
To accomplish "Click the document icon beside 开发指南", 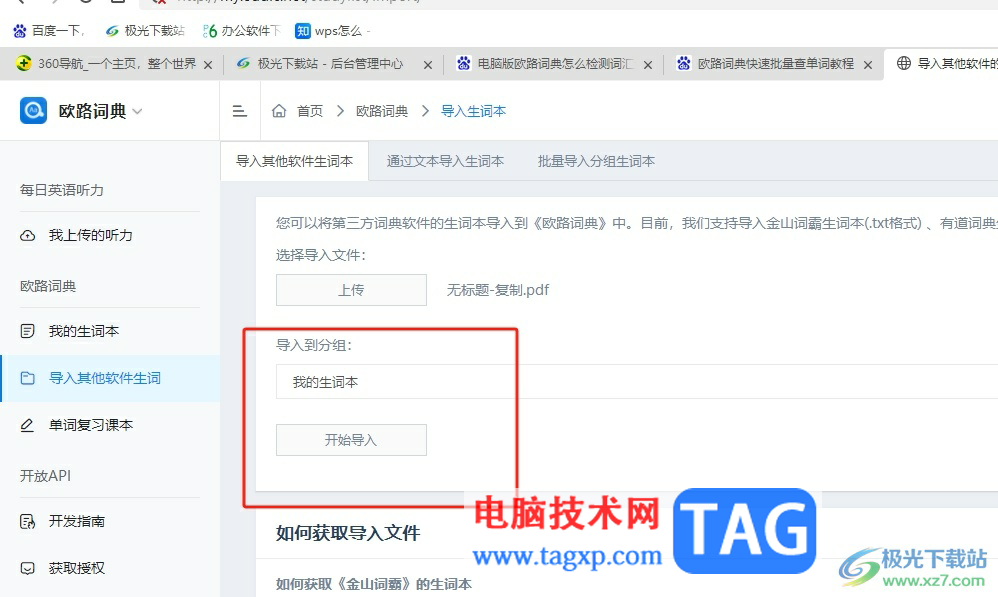I will (x=27, y=521).
